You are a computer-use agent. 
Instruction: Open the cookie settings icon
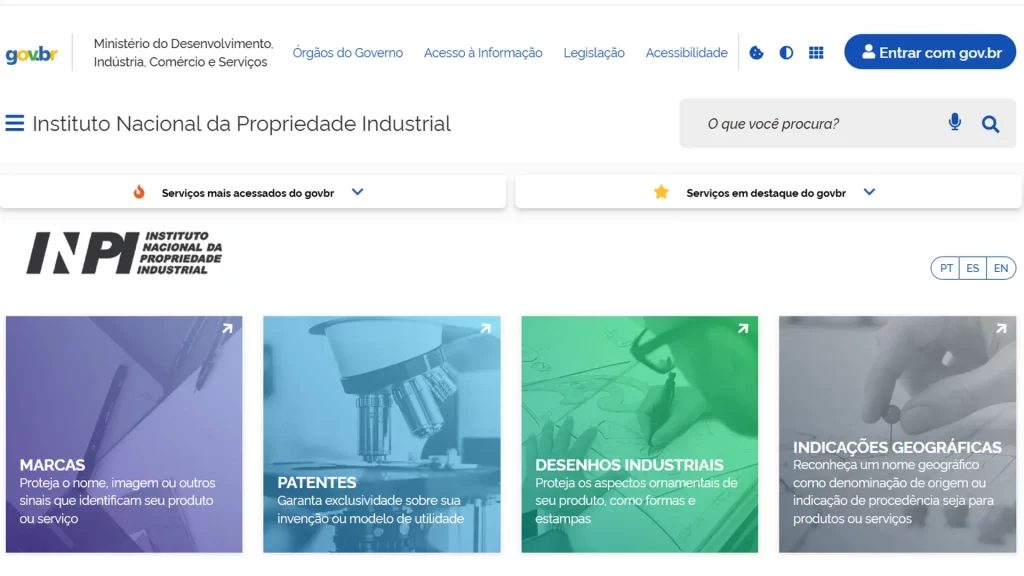click(756, 53)
